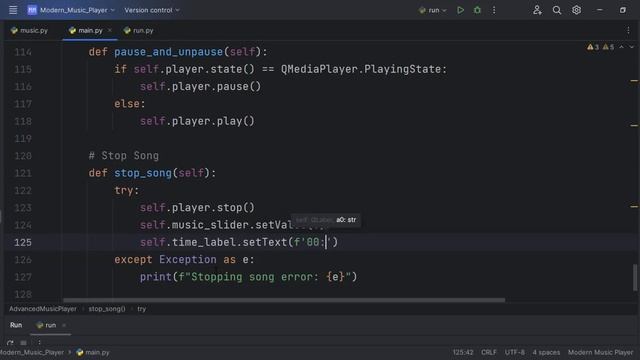Open the 4 spaces indent settings
640x360 pixels.
coord(546,353)
